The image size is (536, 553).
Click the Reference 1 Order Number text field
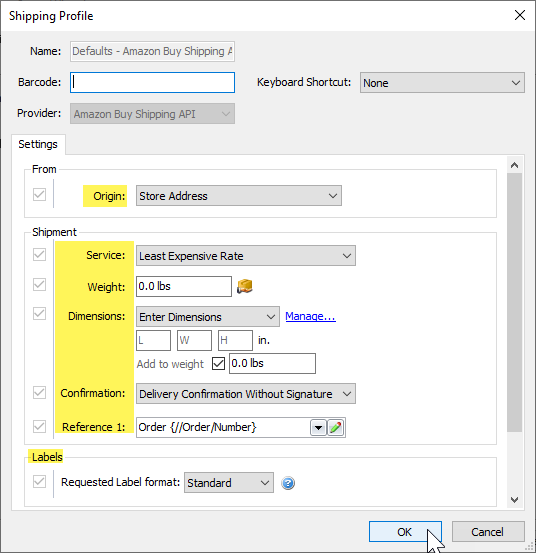click(x=224, y=427)
